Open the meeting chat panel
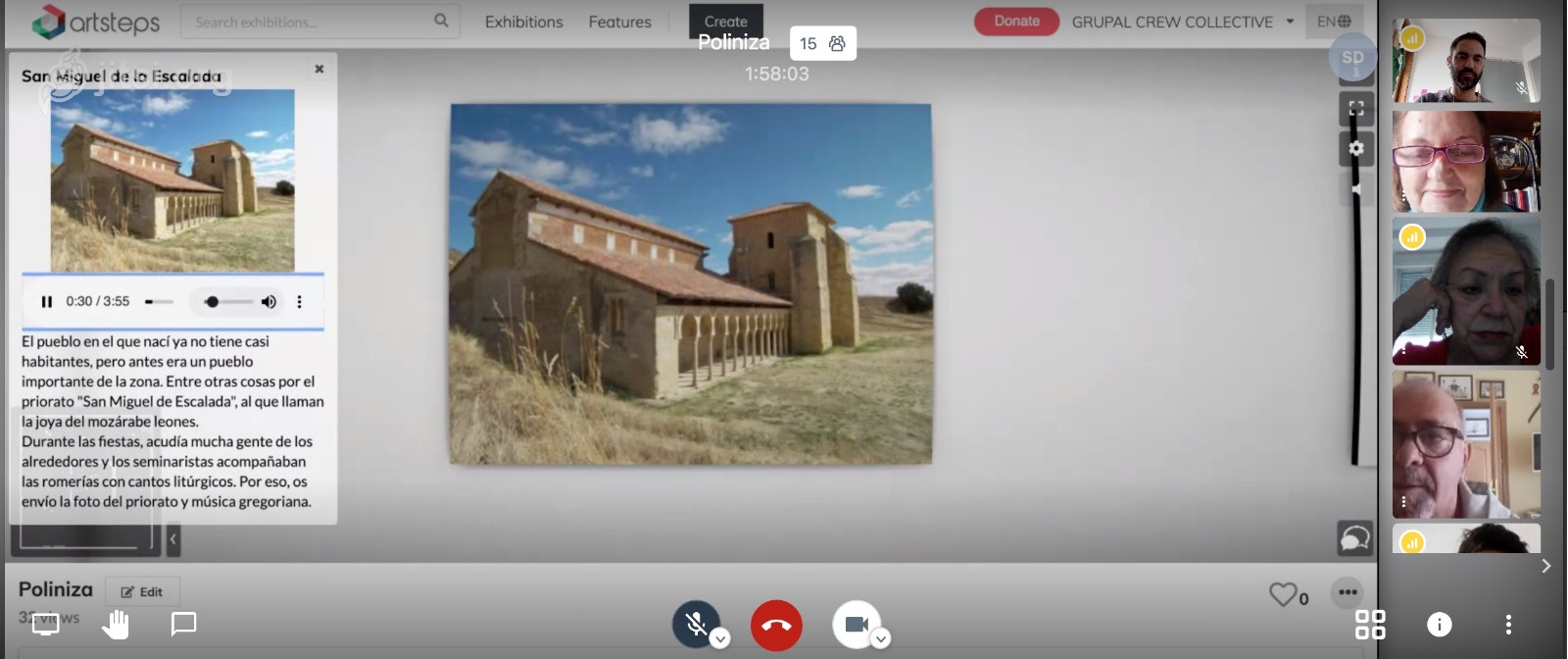 (184, 624)
